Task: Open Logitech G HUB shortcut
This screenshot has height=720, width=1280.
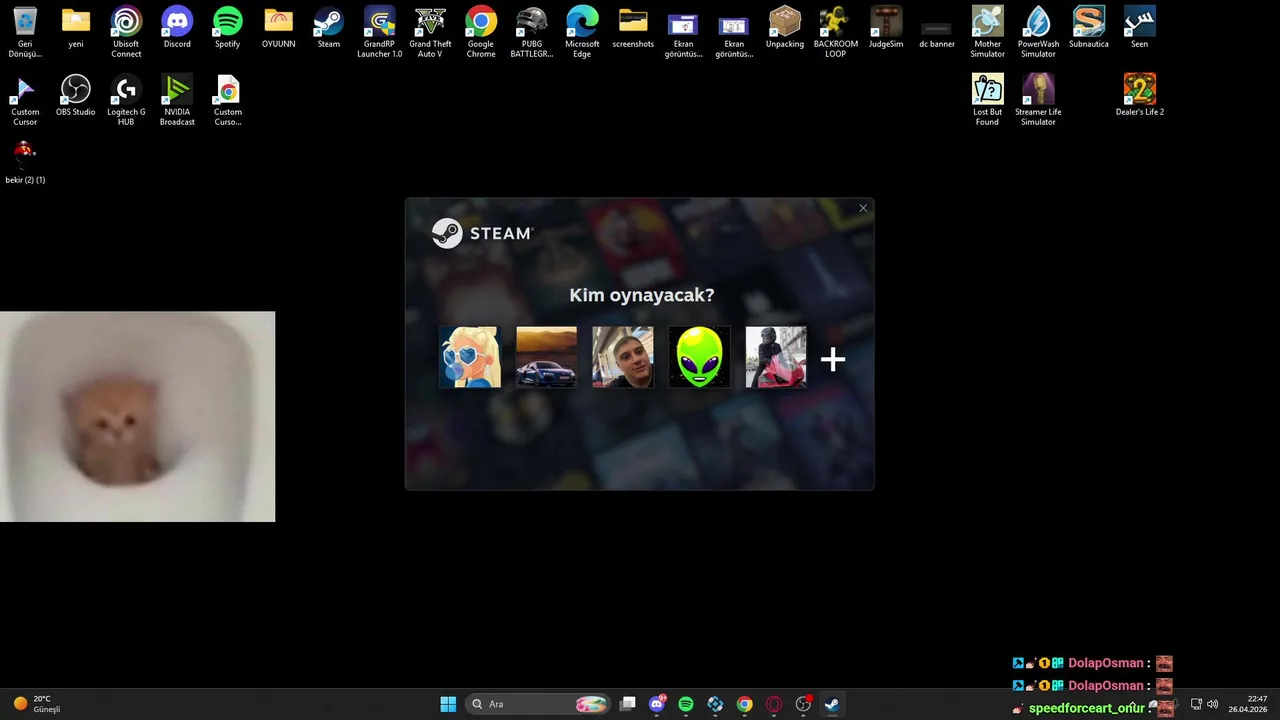Action: click(x=126, y=99)
